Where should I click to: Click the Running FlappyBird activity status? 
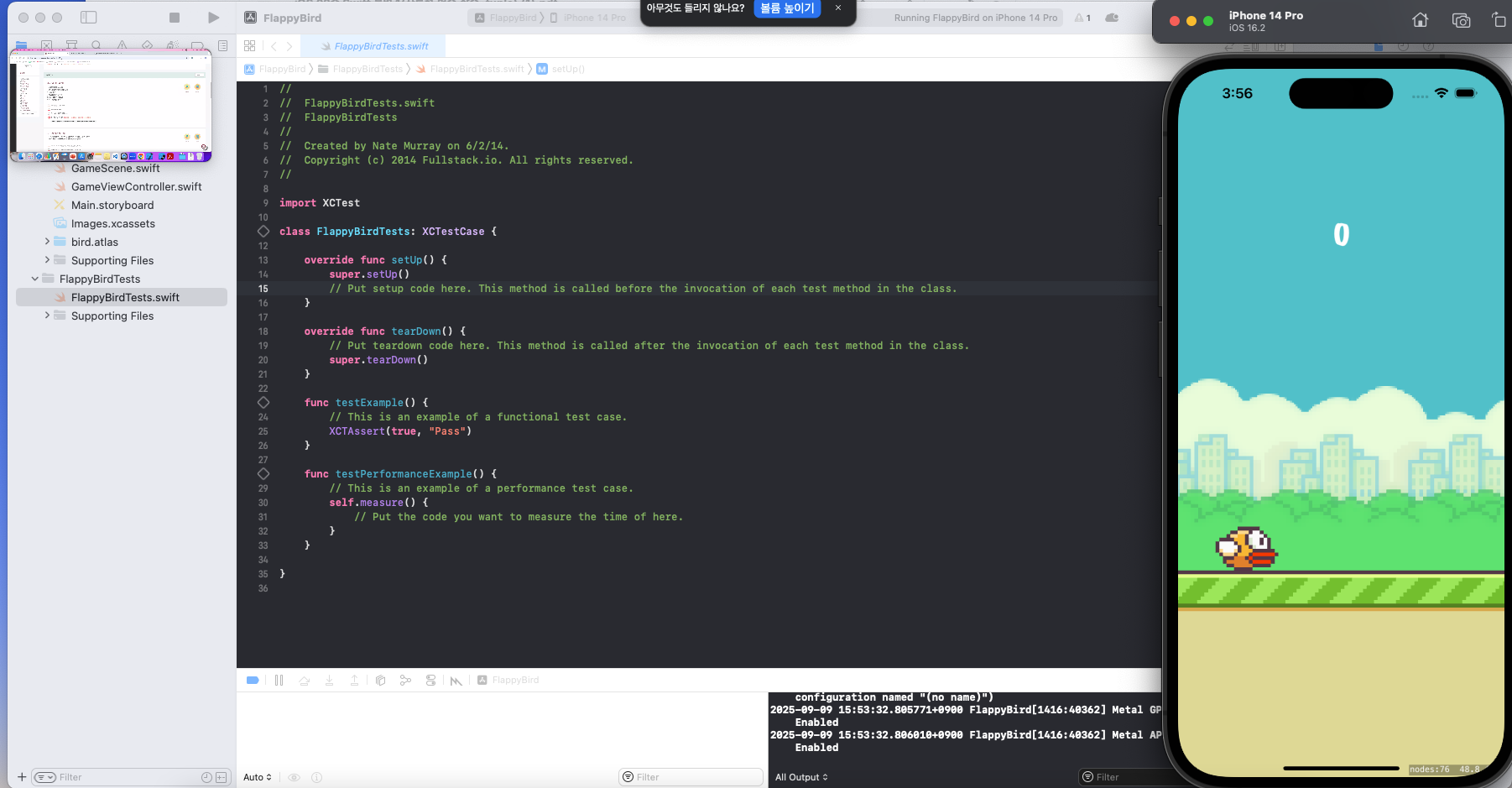click(x=975, y=18)
